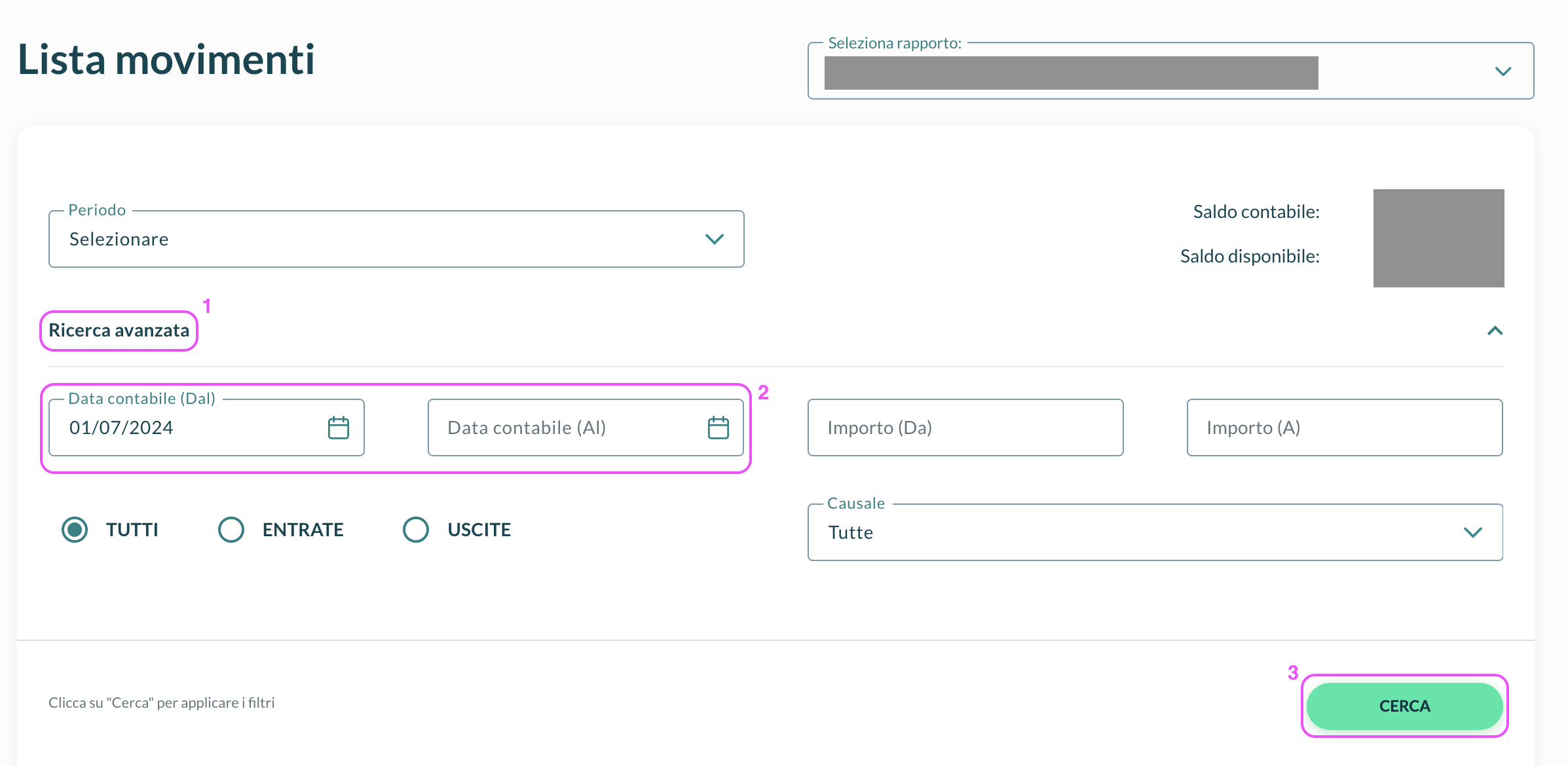This screenshot has height=766, width=1568.
Task: Select the USCITE radio button
Action: tap(416, 530)
